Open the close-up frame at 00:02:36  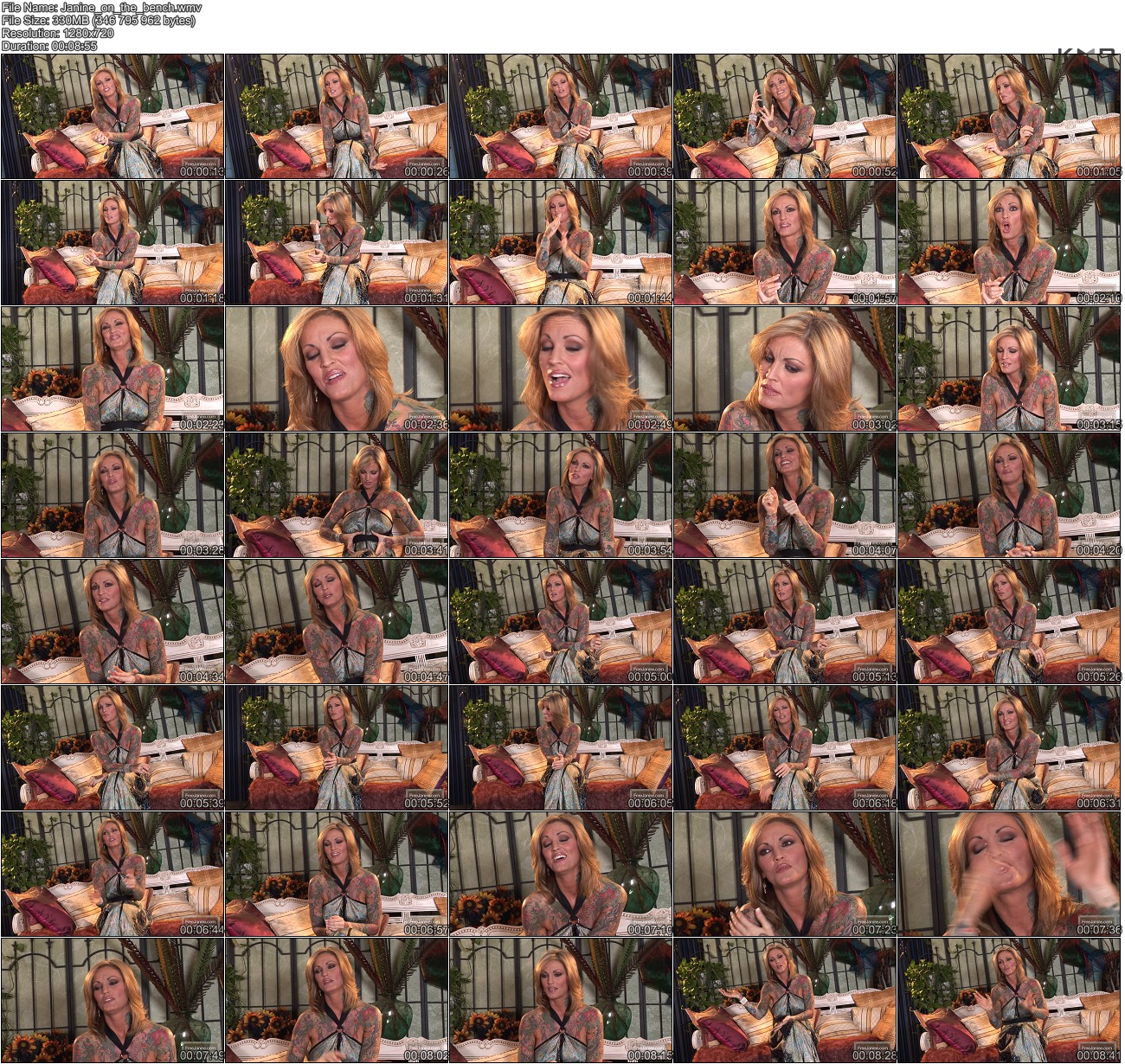(x=337, y=369)
